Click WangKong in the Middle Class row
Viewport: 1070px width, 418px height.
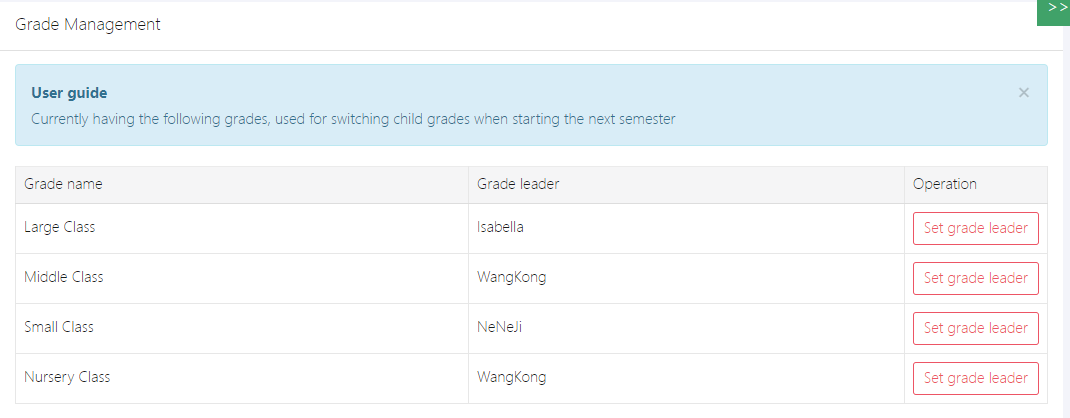click(x=511, y=277)
